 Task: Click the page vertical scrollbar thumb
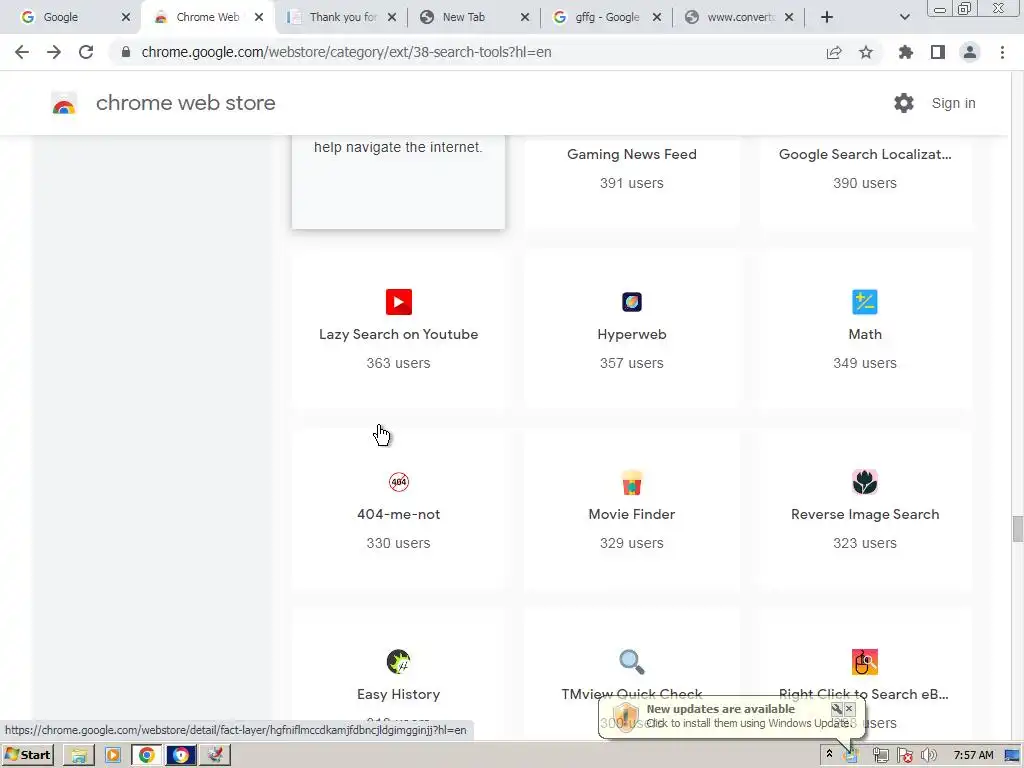(1017, 528)
